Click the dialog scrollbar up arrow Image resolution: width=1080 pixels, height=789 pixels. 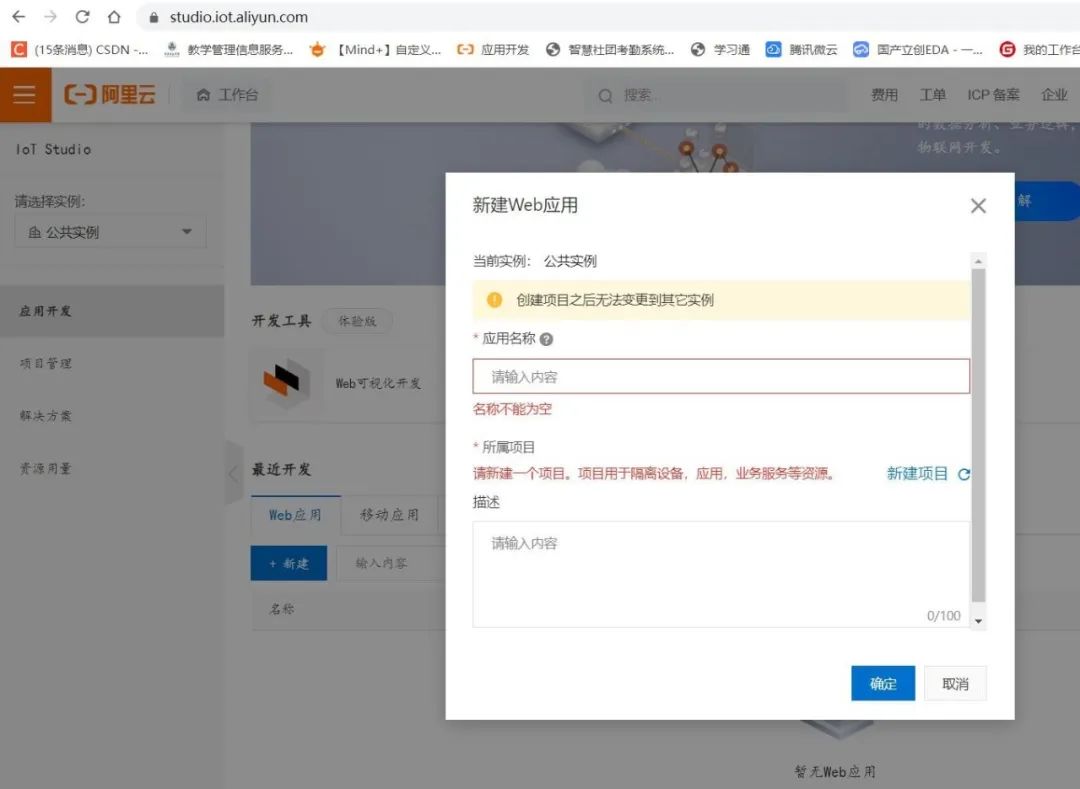(x=978, y=261)
